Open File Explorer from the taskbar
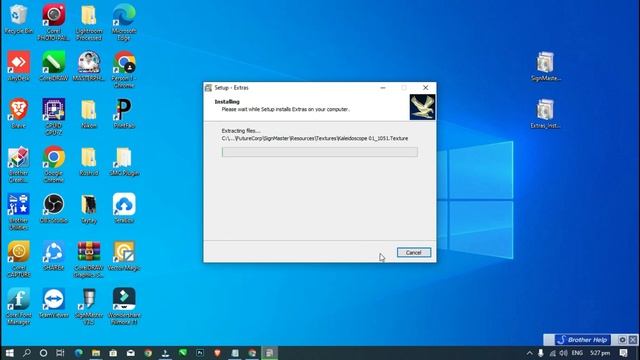 [96, 353]
